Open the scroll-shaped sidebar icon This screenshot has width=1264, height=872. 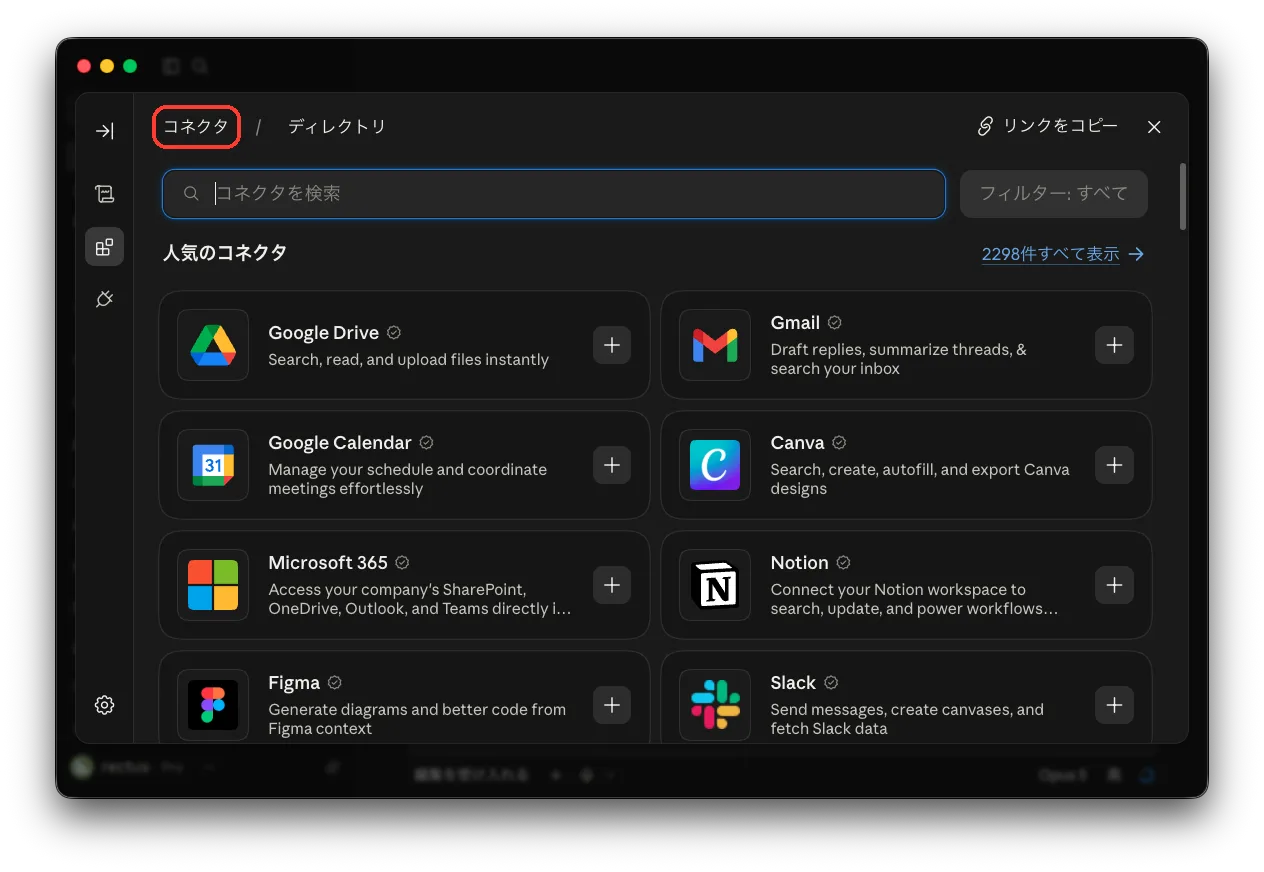pos(104,194)
